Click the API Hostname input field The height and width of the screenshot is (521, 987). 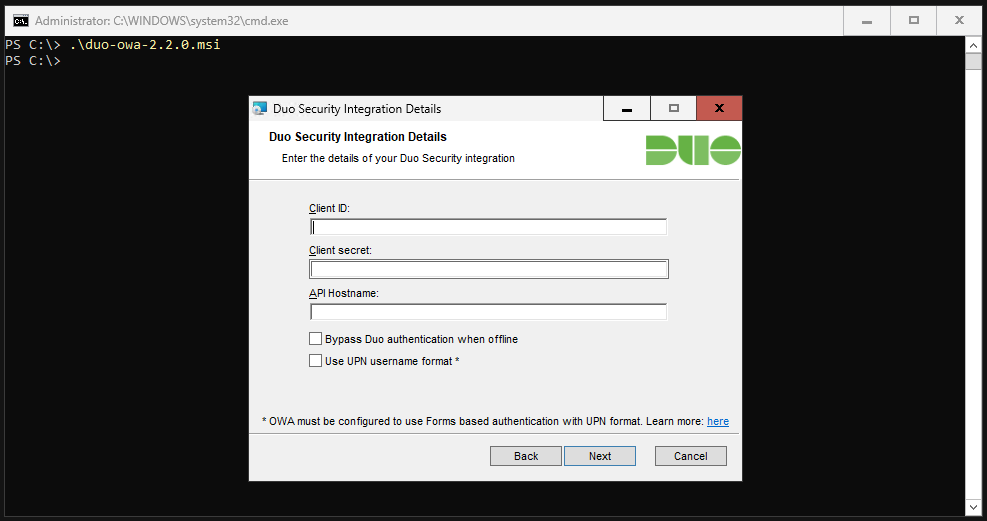pos(488,312)
